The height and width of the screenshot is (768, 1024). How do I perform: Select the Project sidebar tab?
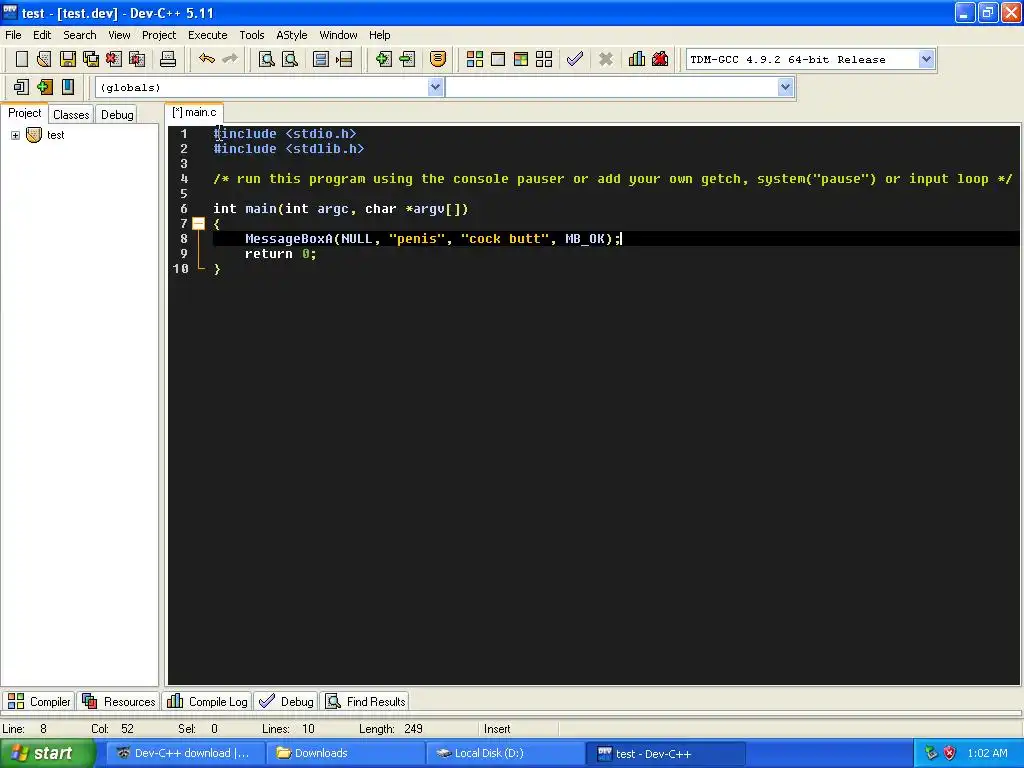point(24,113)
